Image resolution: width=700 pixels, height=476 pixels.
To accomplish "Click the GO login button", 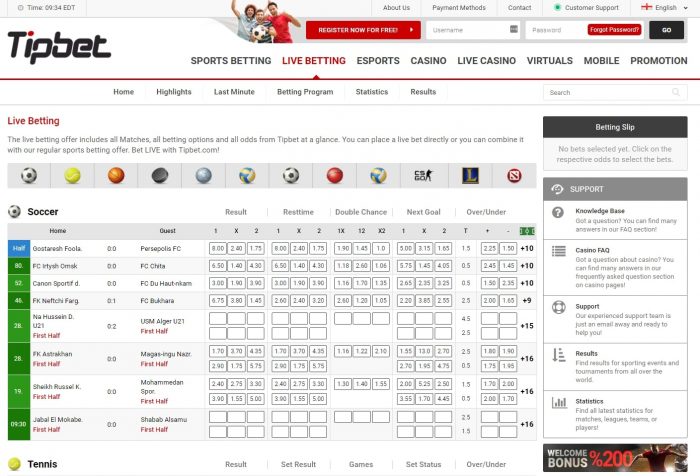I will 667,30.
